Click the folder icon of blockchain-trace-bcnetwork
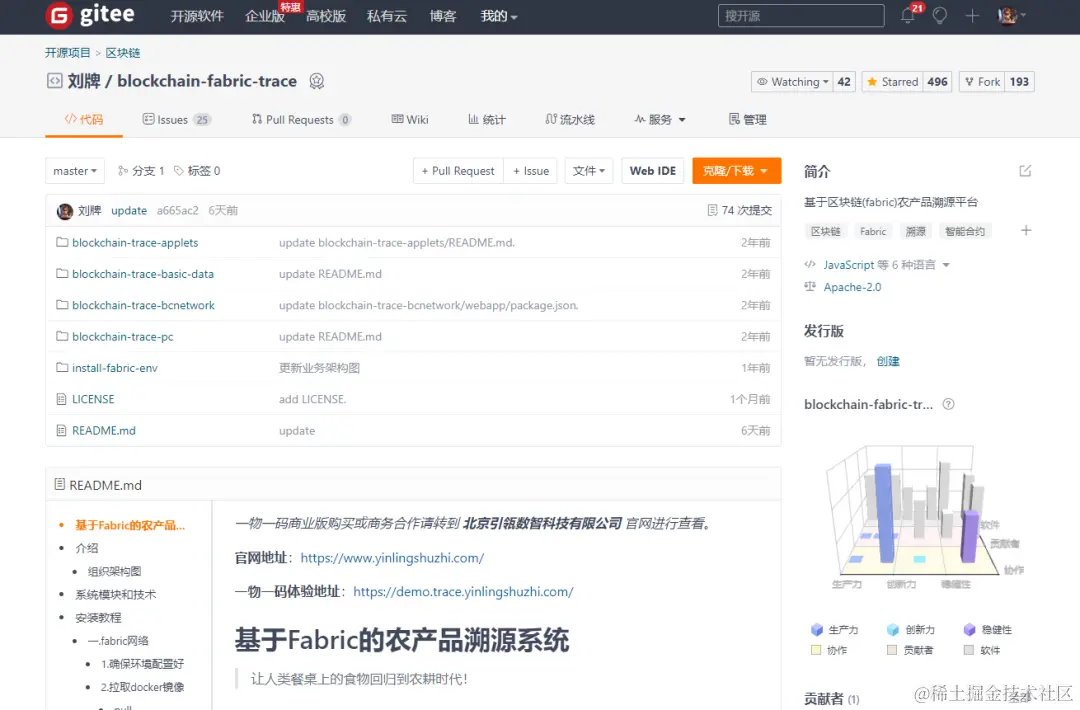 click(62, 305)
